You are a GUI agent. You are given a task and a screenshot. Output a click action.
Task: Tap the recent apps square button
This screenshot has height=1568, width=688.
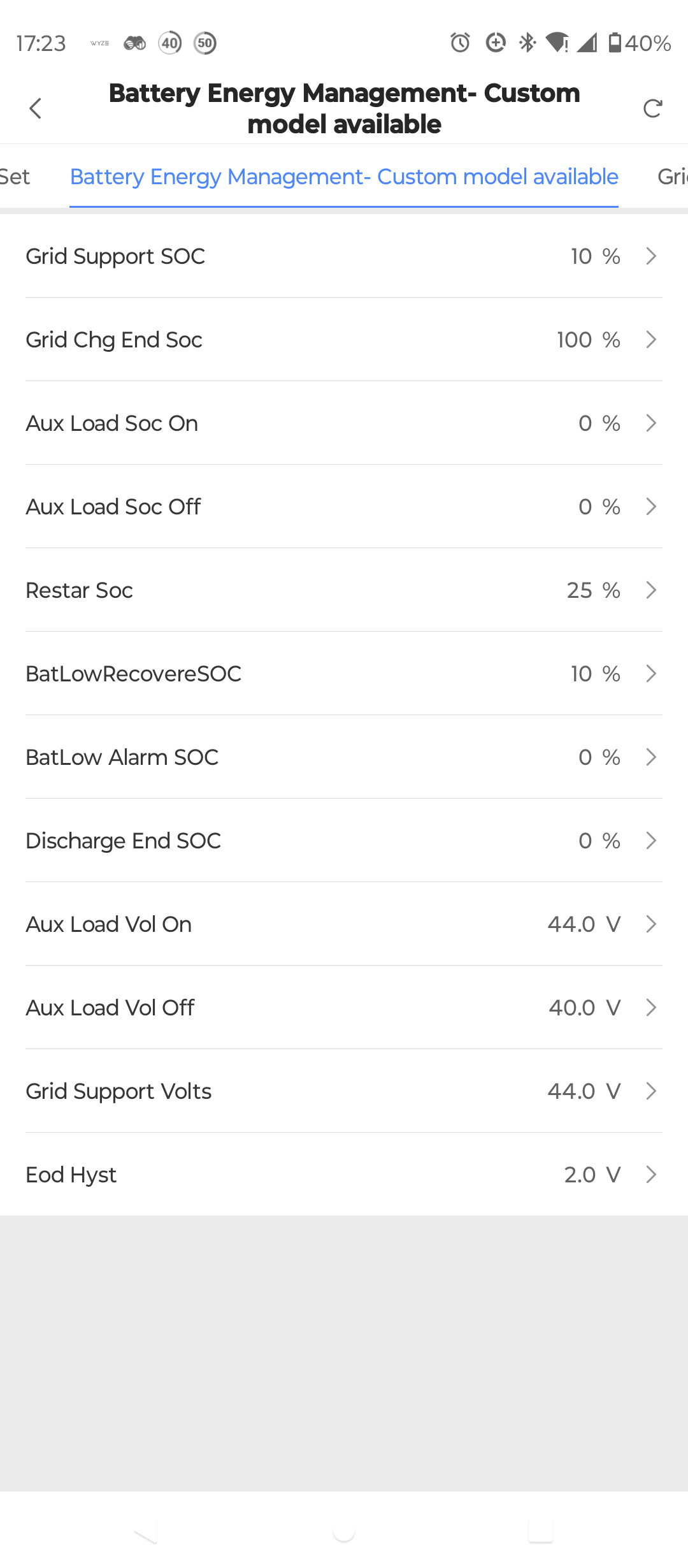(541, 1530)
